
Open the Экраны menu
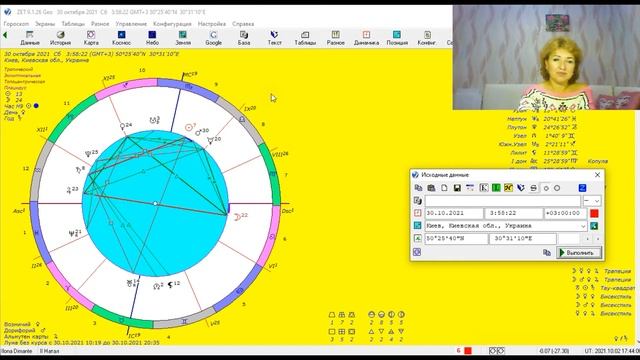(45, 24)
